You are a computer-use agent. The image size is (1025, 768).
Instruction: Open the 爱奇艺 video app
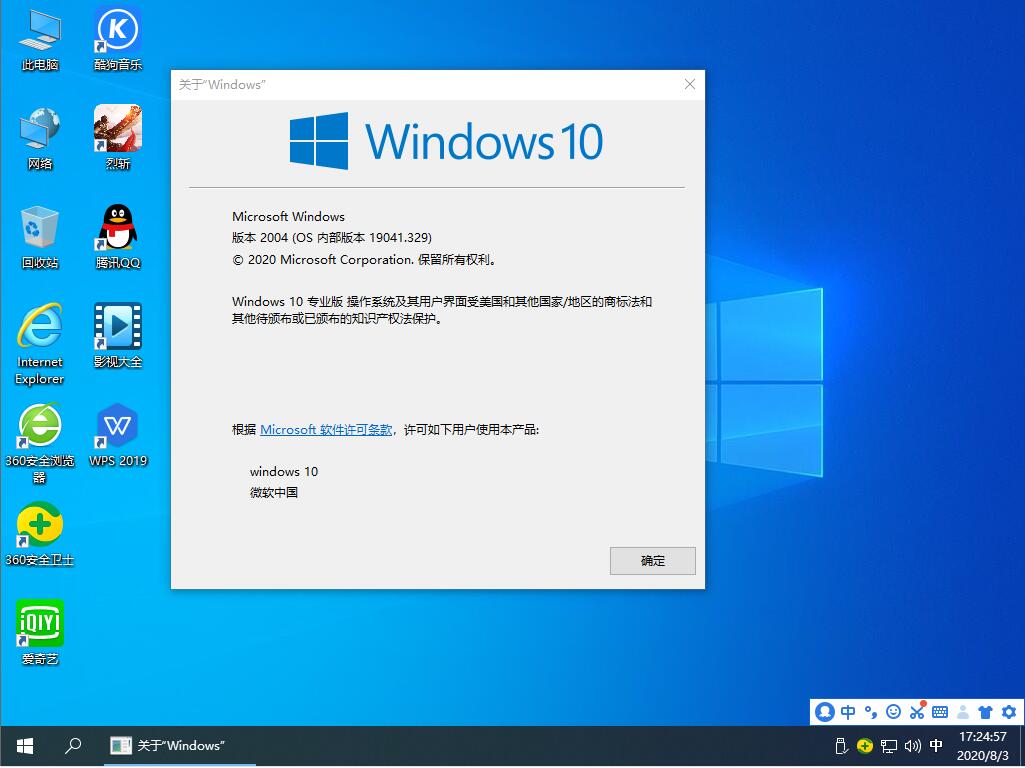click(x=40, y=628)
